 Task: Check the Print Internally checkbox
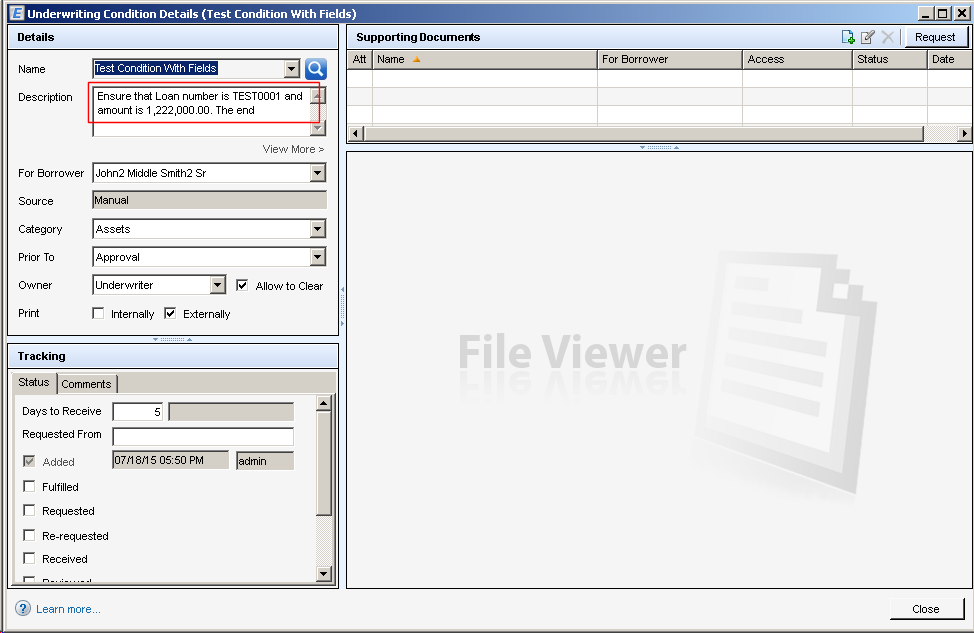pos(98,313)
